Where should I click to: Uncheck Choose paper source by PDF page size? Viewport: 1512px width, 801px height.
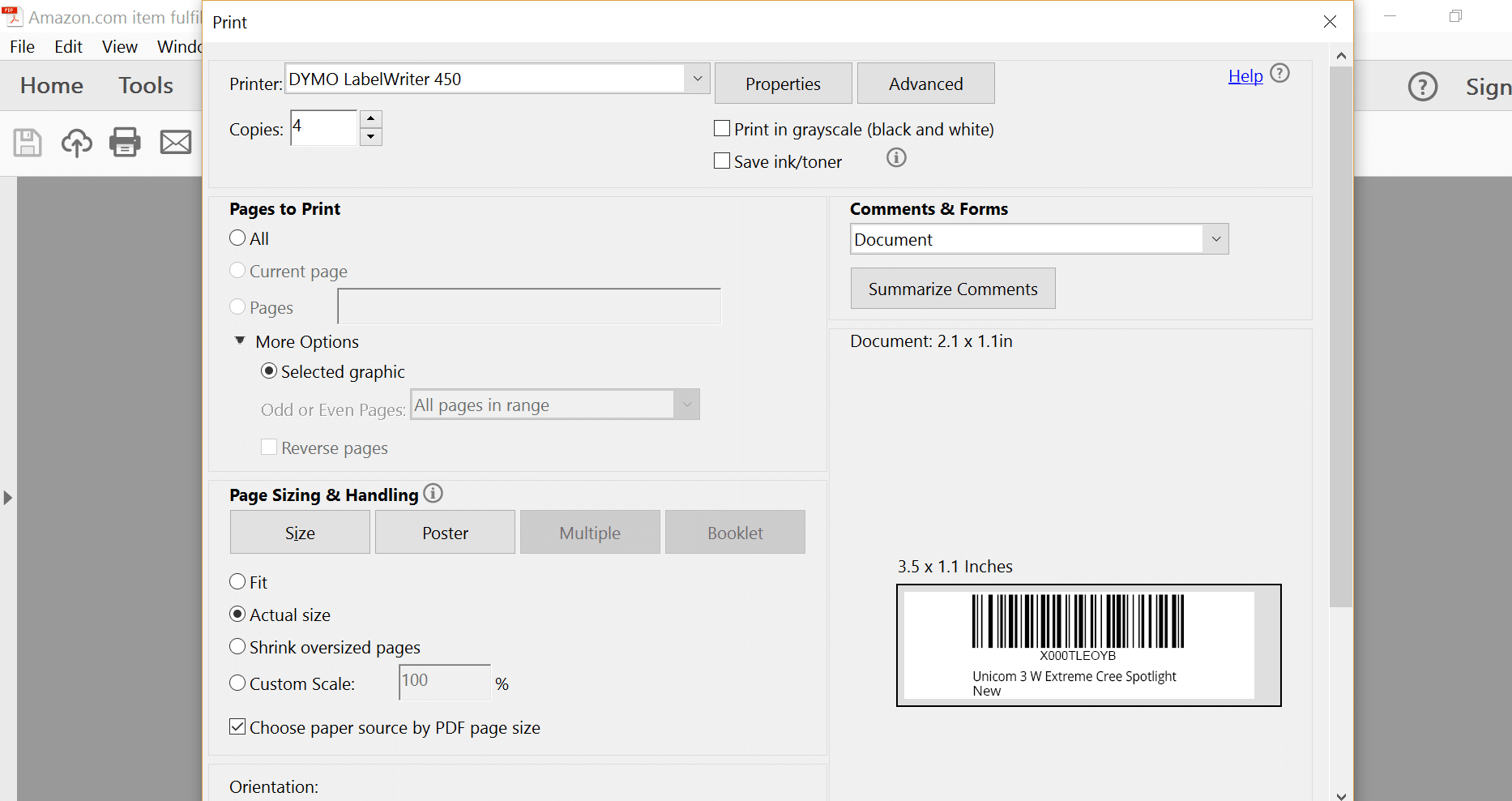[x=237, y=726]
